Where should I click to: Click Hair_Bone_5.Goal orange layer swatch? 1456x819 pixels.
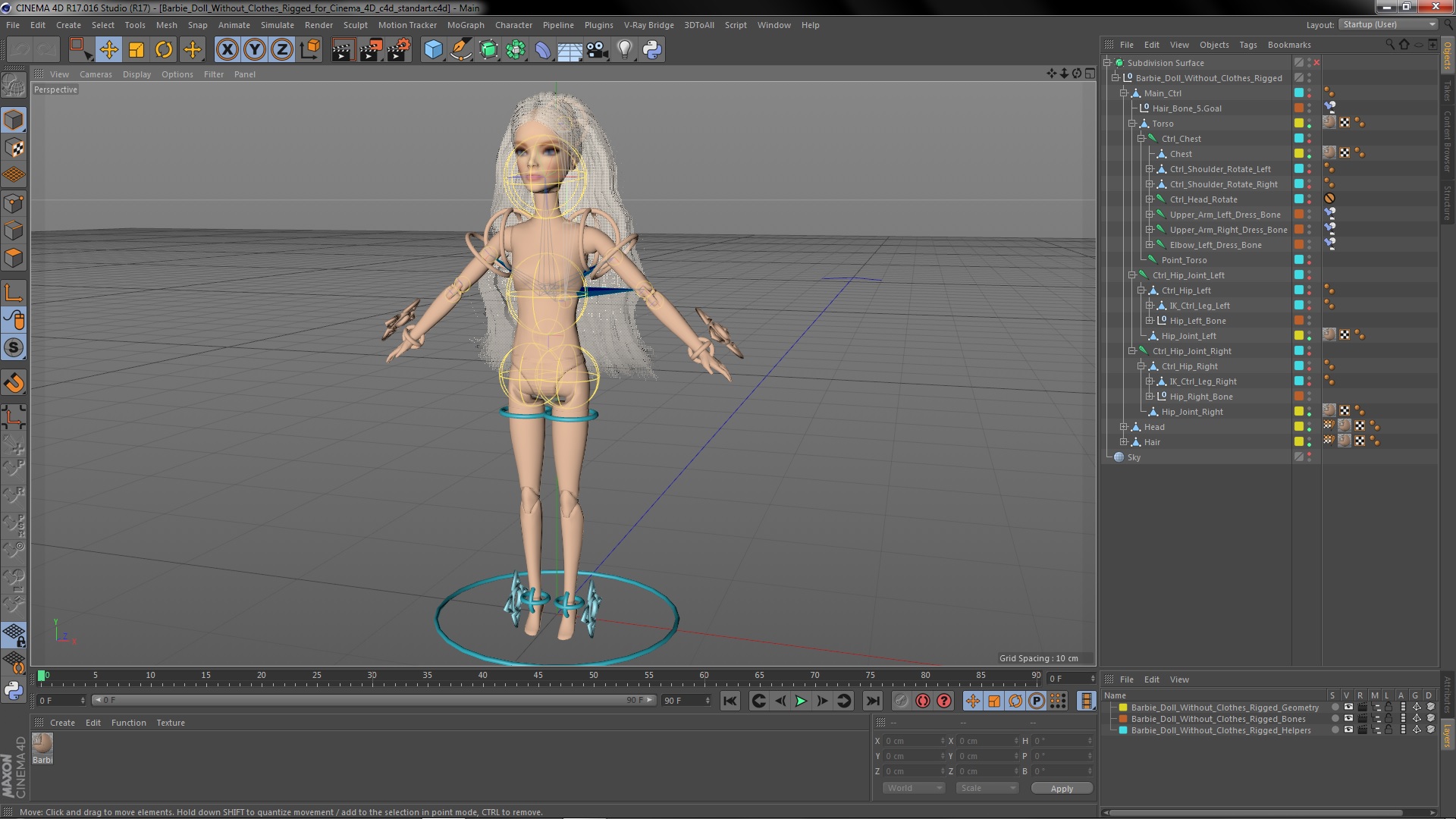coord(1299,108)
